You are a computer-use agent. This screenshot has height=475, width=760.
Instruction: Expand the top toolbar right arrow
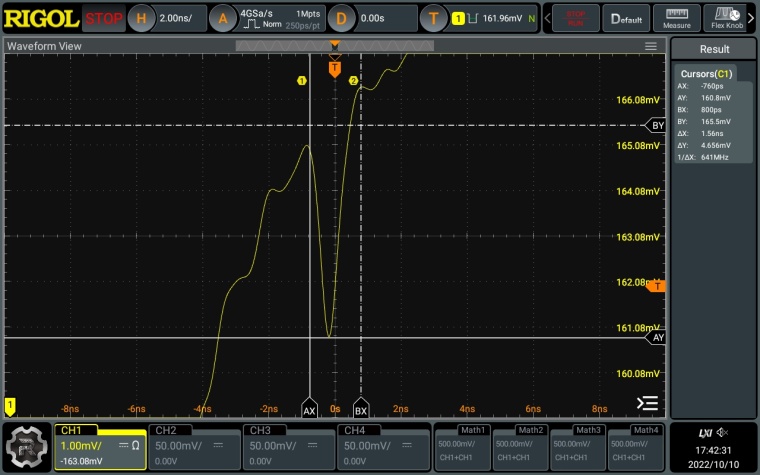(x=754, y=18)
